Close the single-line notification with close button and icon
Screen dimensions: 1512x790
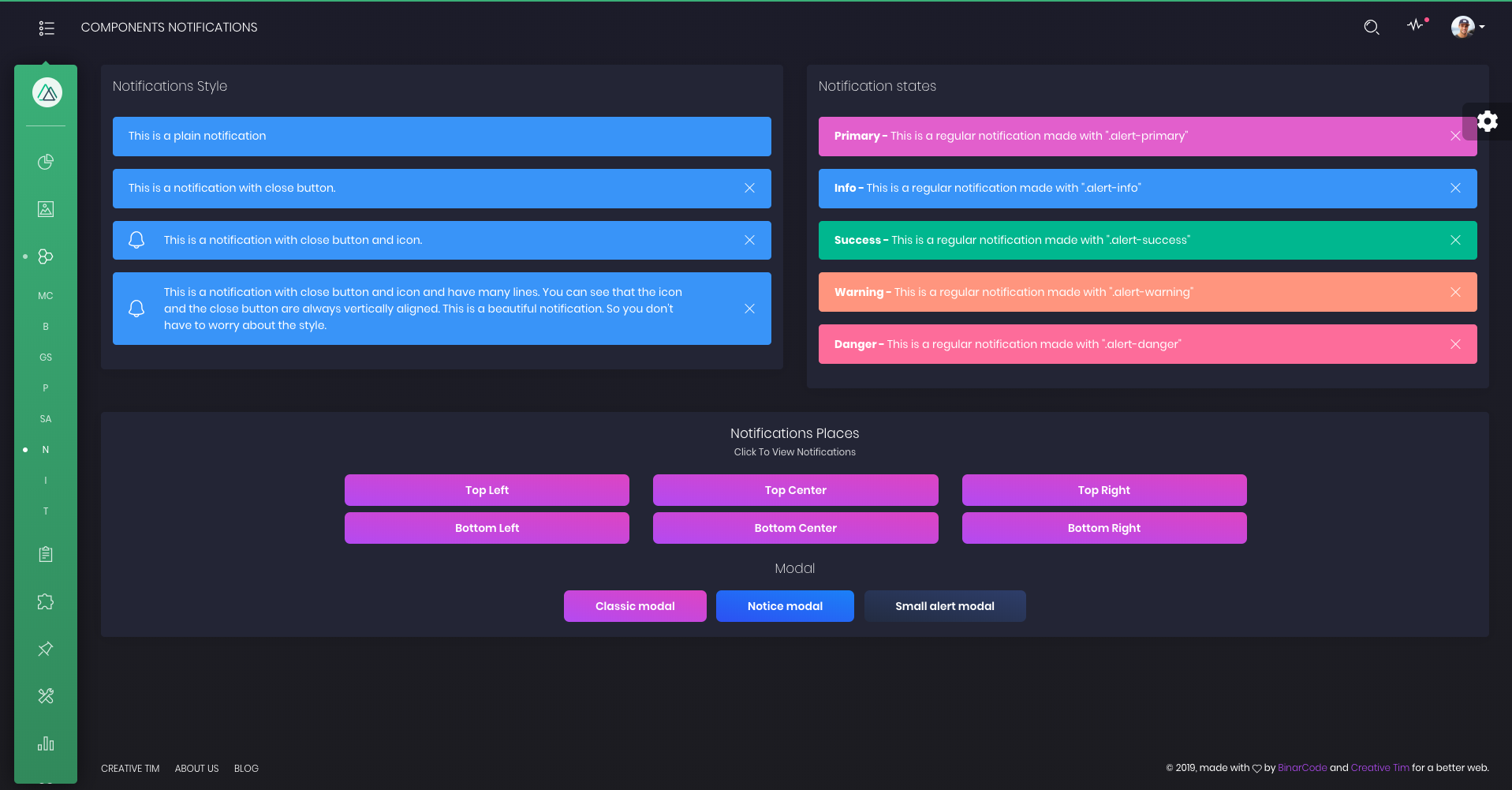(749, 240)
